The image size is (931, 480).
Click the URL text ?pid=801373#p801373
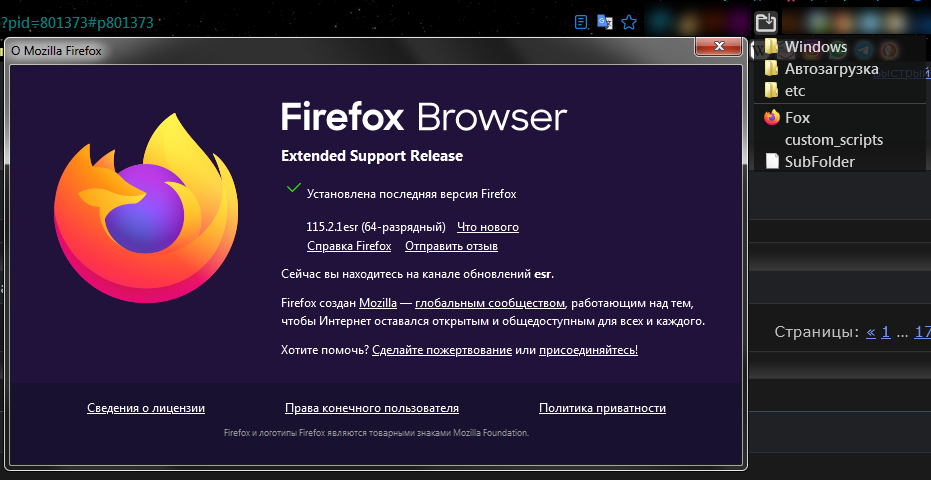tap(77, 23)
